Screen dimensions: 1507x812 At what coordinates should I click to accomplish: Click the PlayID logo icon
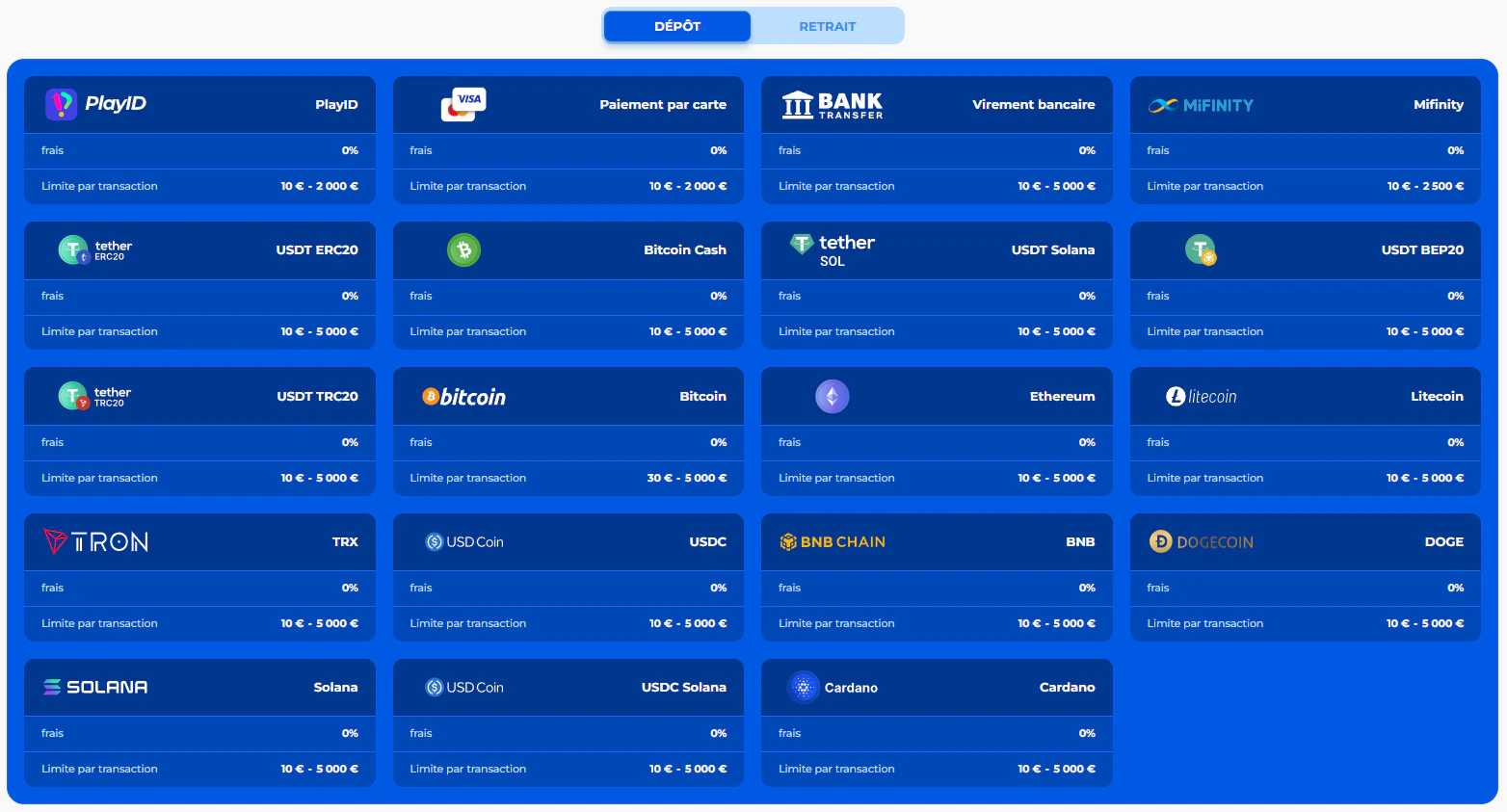pyautogui.click(x=96, y=104)
